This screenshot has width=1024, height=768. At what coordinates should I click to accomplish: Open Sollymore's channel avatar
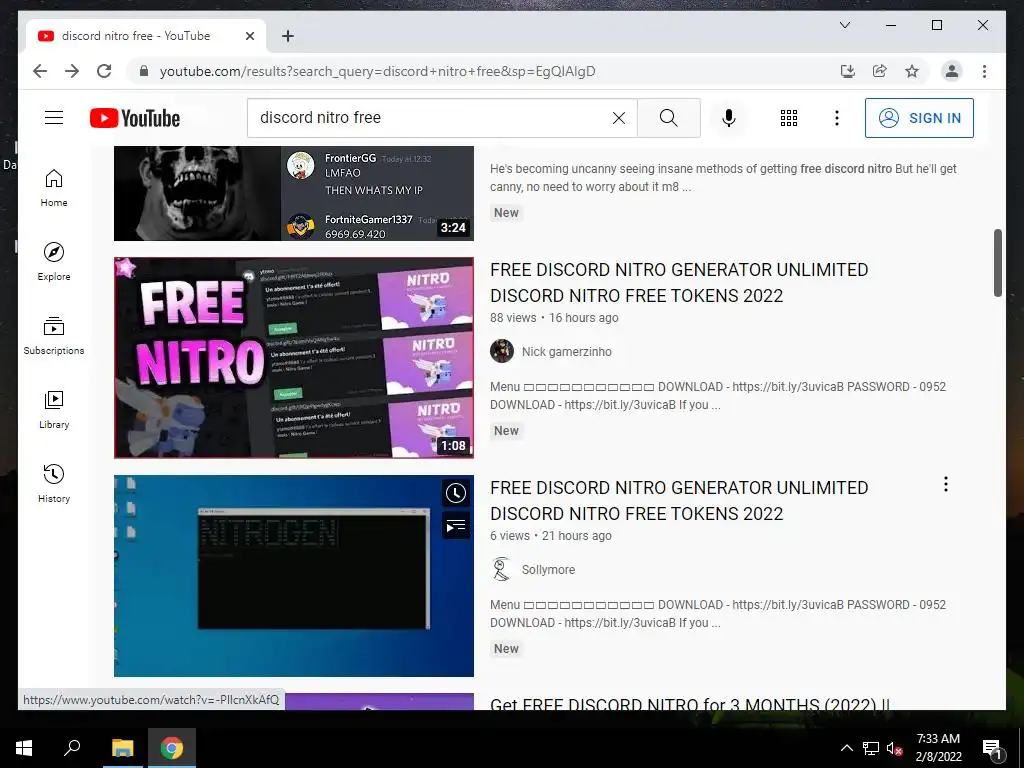(502, 569)
